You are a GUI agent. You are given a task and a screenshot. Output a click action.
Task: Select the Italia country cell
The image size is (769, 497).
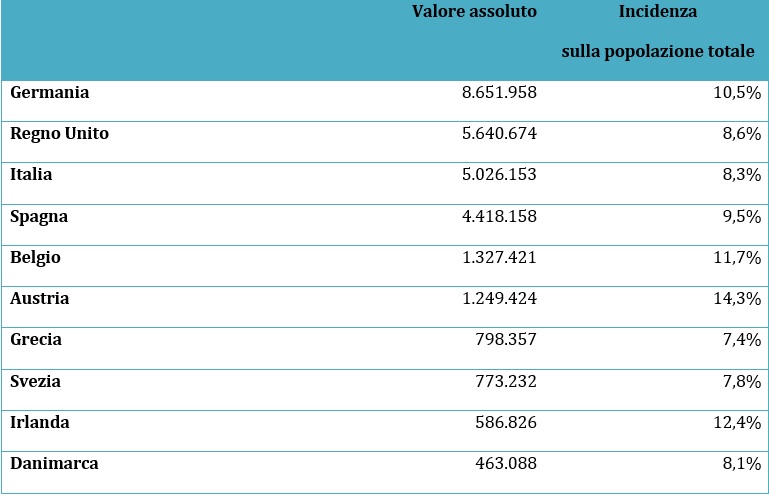point(31,174)
